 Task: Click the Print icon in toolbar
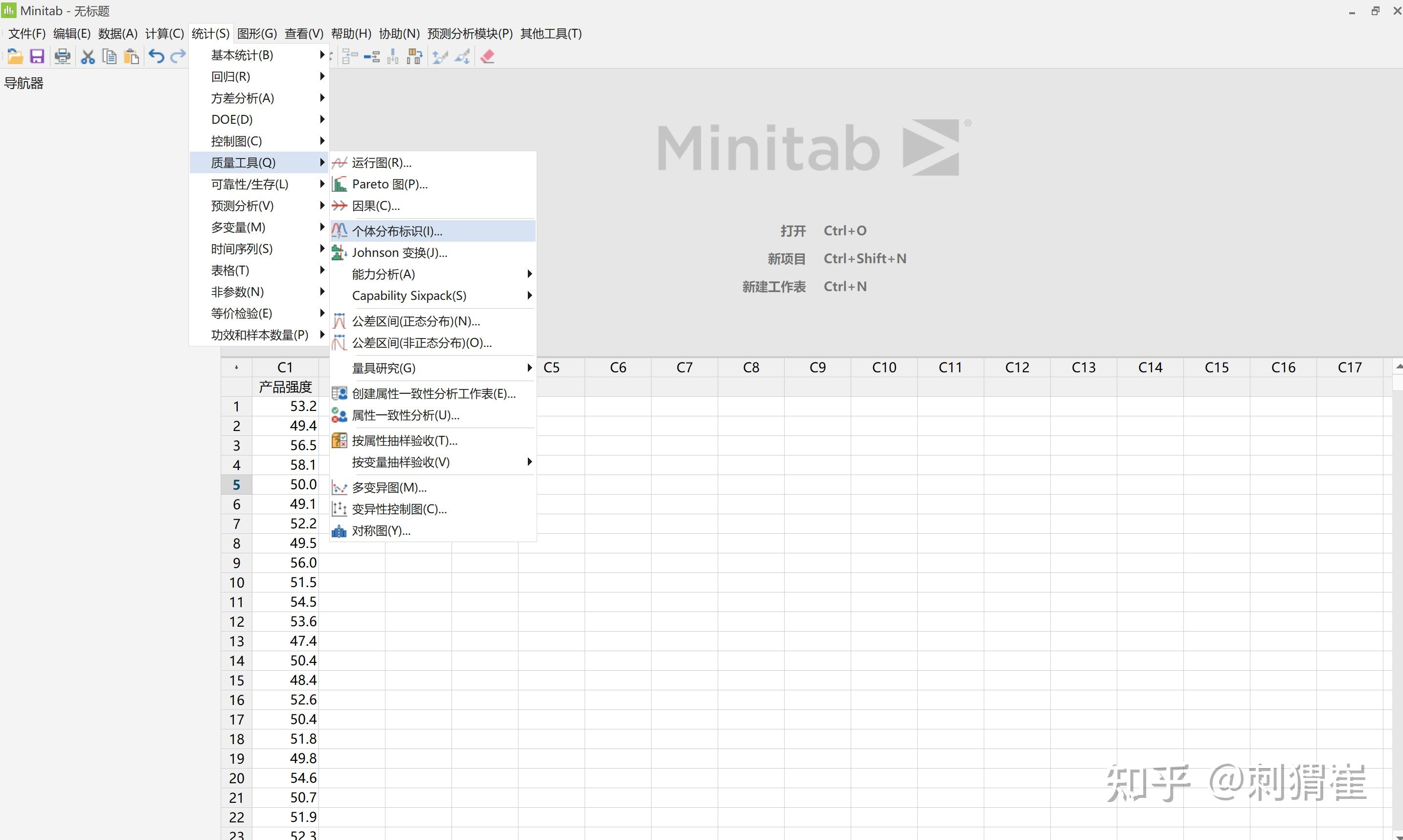[62, 57]
